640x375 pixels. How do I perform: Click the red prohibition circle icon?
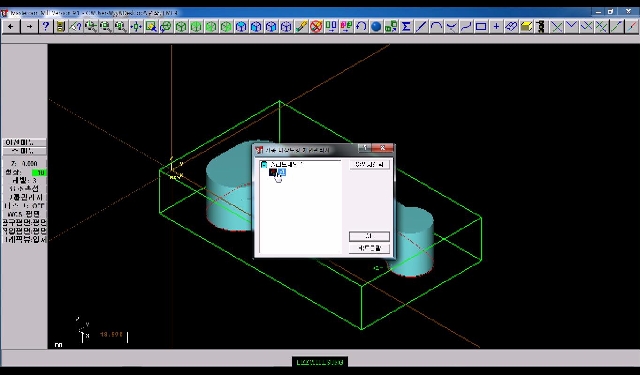click(316, 27)
